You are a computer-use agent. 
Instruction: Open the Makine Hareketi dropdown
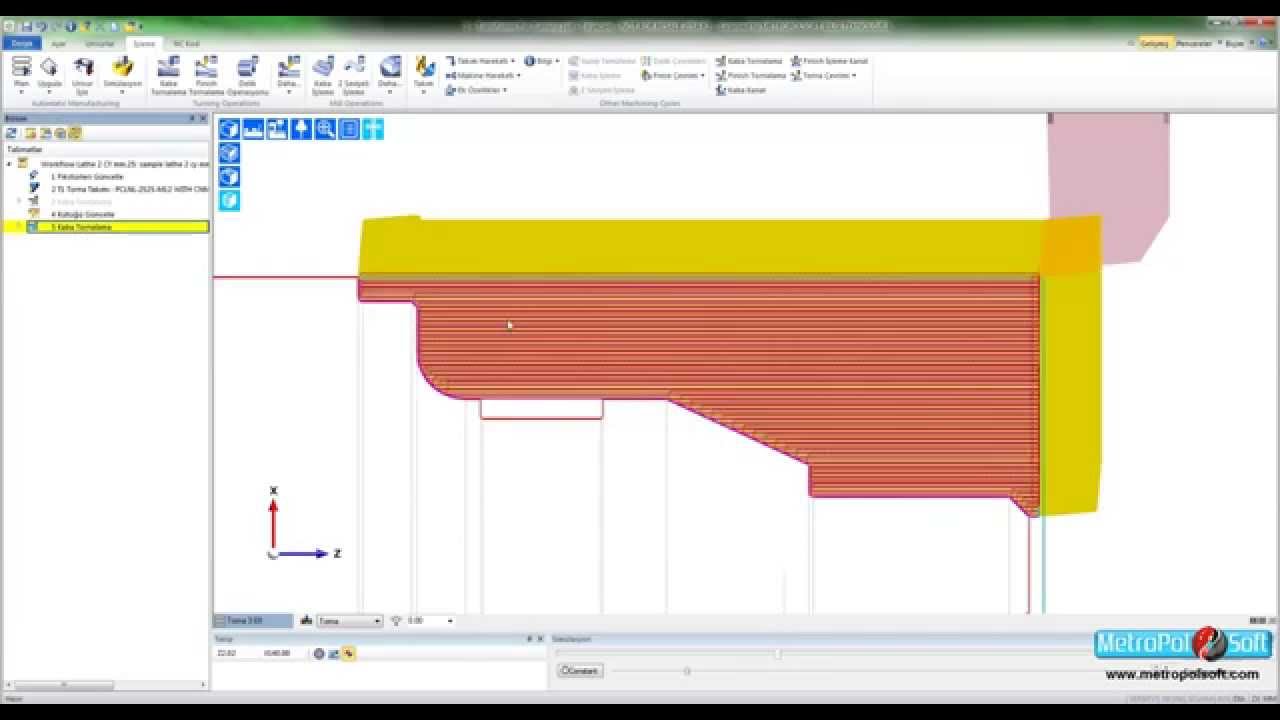point(483,75)
